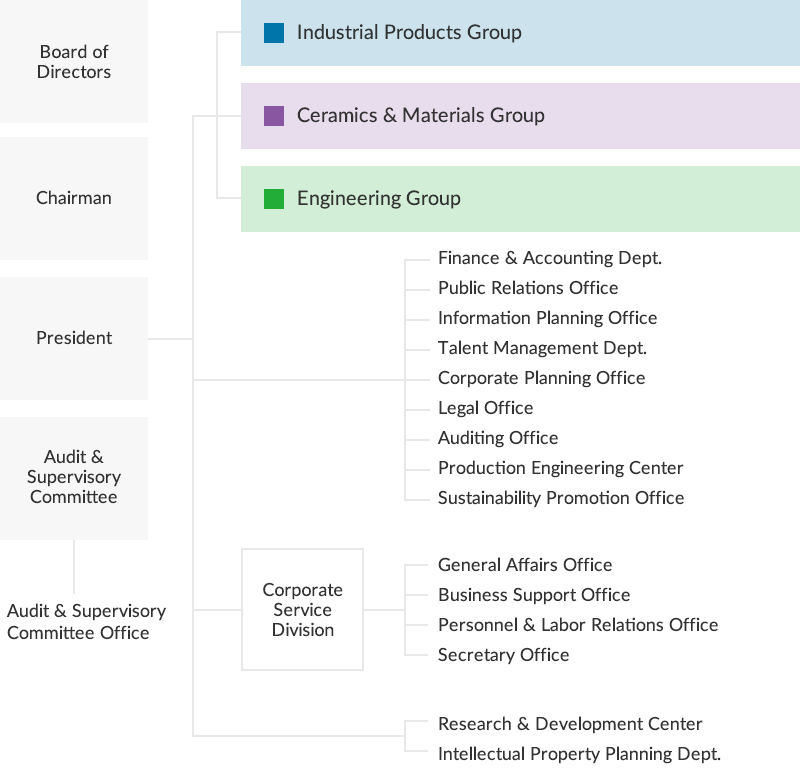This screenshot has width=800, height=770.
Task: Open the Production Engineering Center entry
Action: pyautogui.click(x=561, y=467)
